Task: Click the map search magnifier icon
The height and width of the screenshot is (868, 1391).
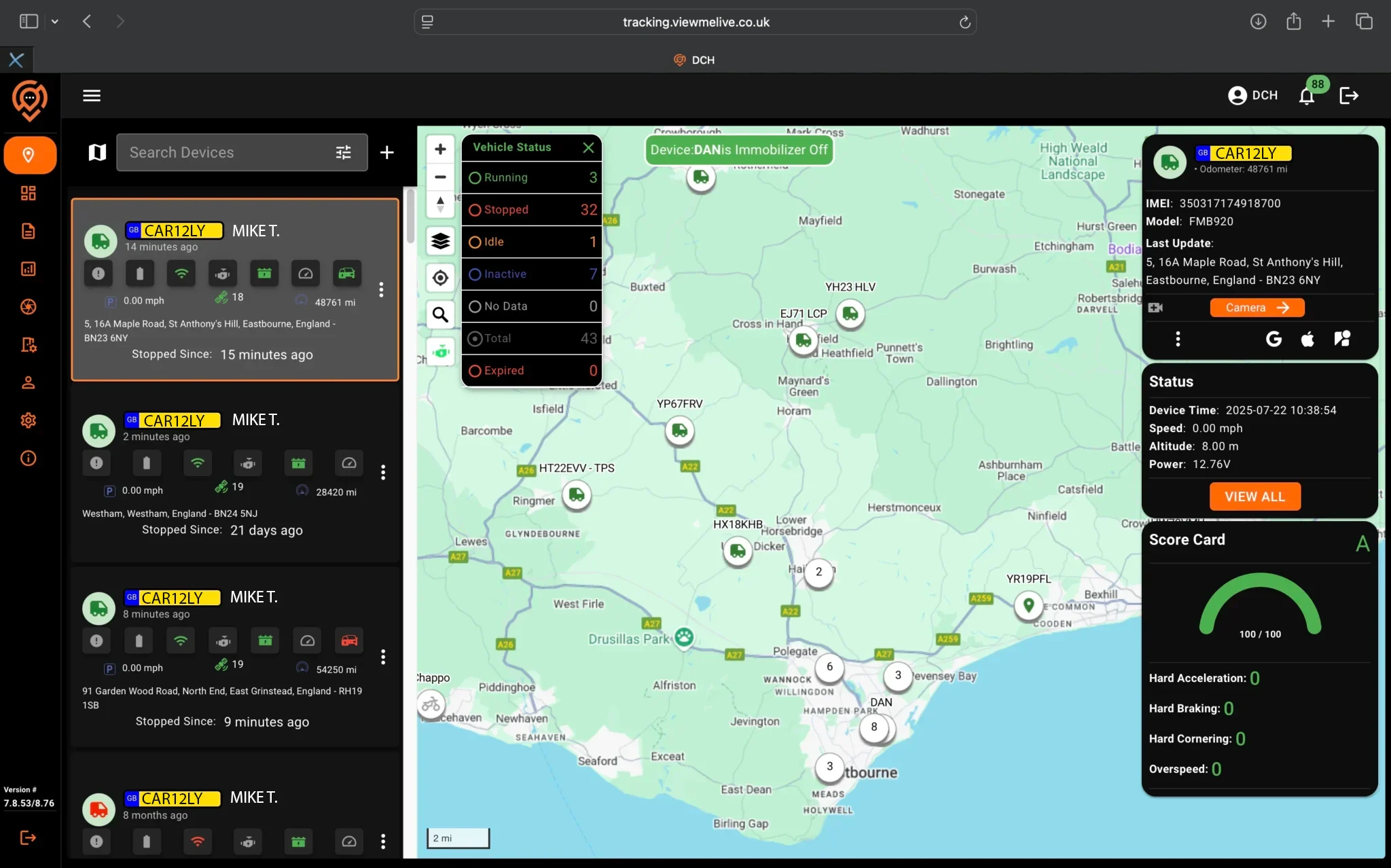Action: pos(440,314)
